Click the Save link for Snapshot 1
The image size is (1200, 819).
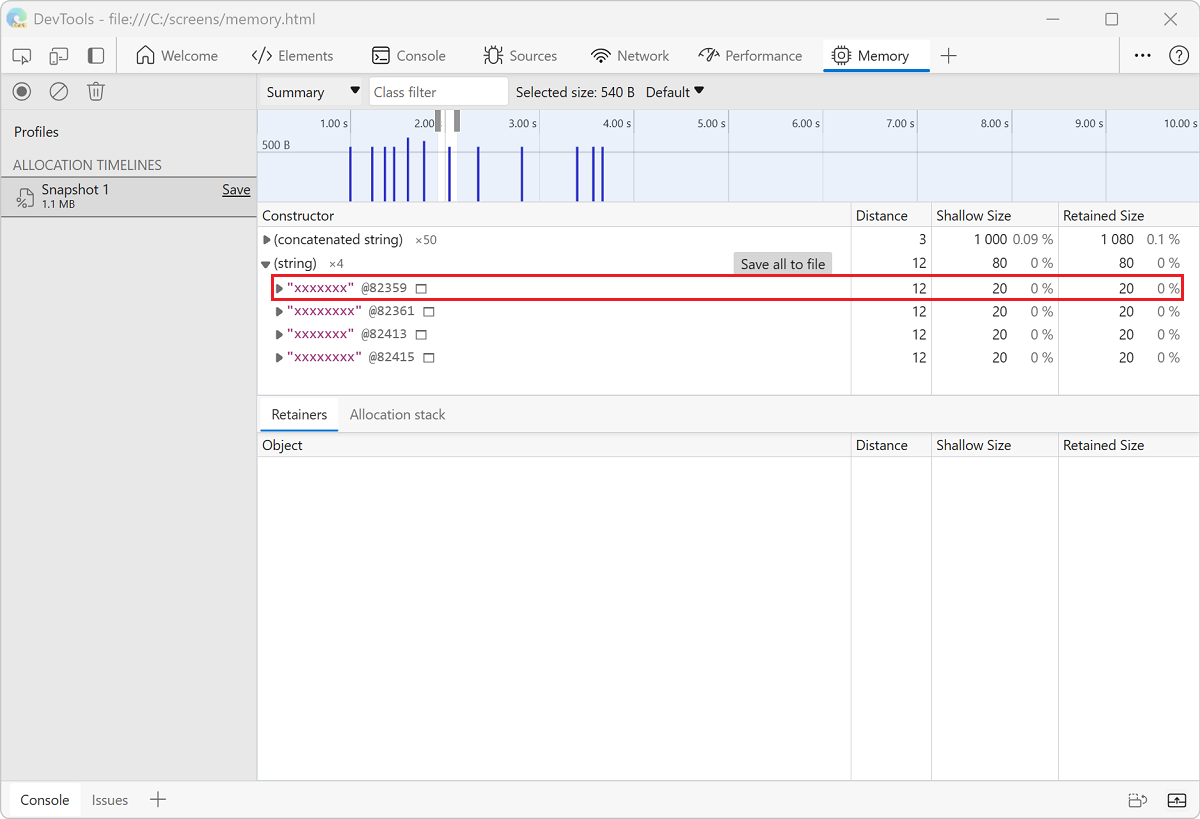(x=236, y=190)
